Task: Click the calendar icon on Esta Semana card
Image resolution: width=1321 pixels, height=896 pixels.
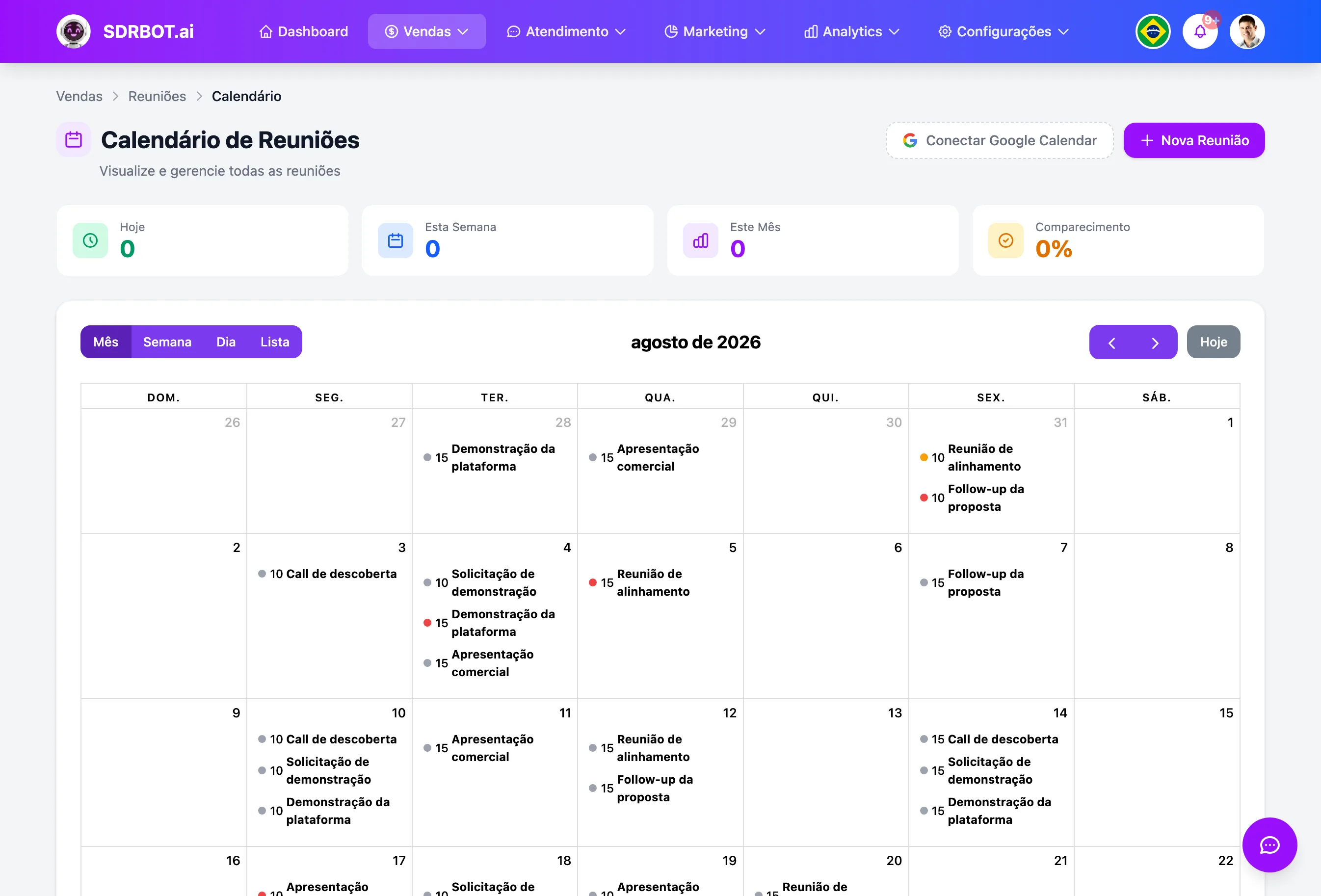Action: [396, 240]
